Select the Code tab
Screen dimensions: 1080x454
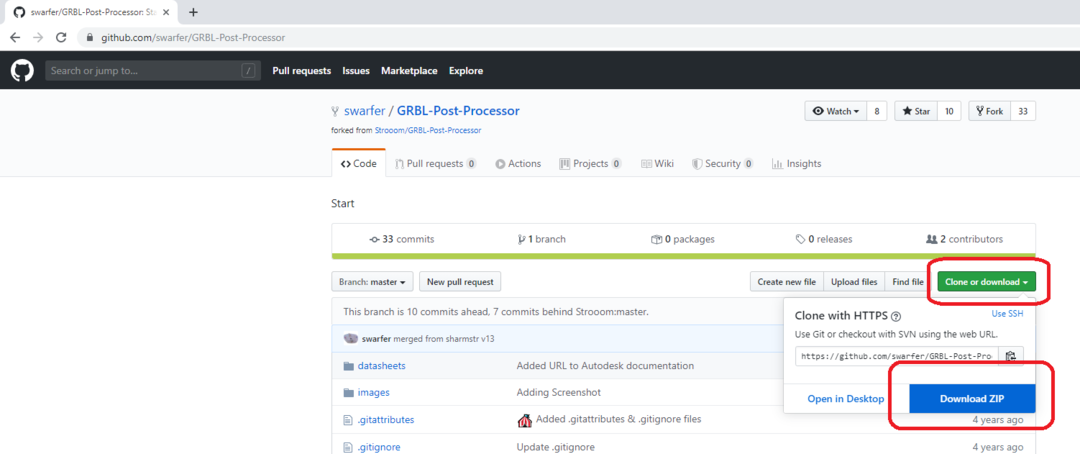tap(358, 164)
